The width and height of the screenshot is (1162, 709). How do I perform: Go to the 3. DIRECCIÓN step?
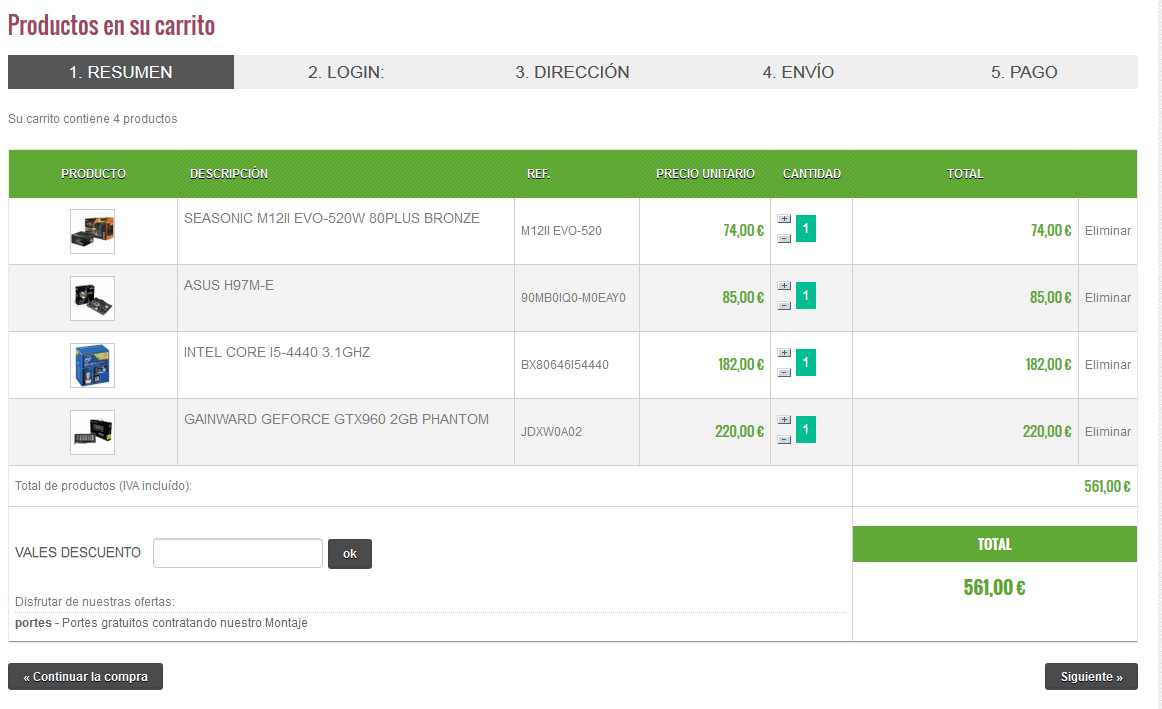[572, 72]
